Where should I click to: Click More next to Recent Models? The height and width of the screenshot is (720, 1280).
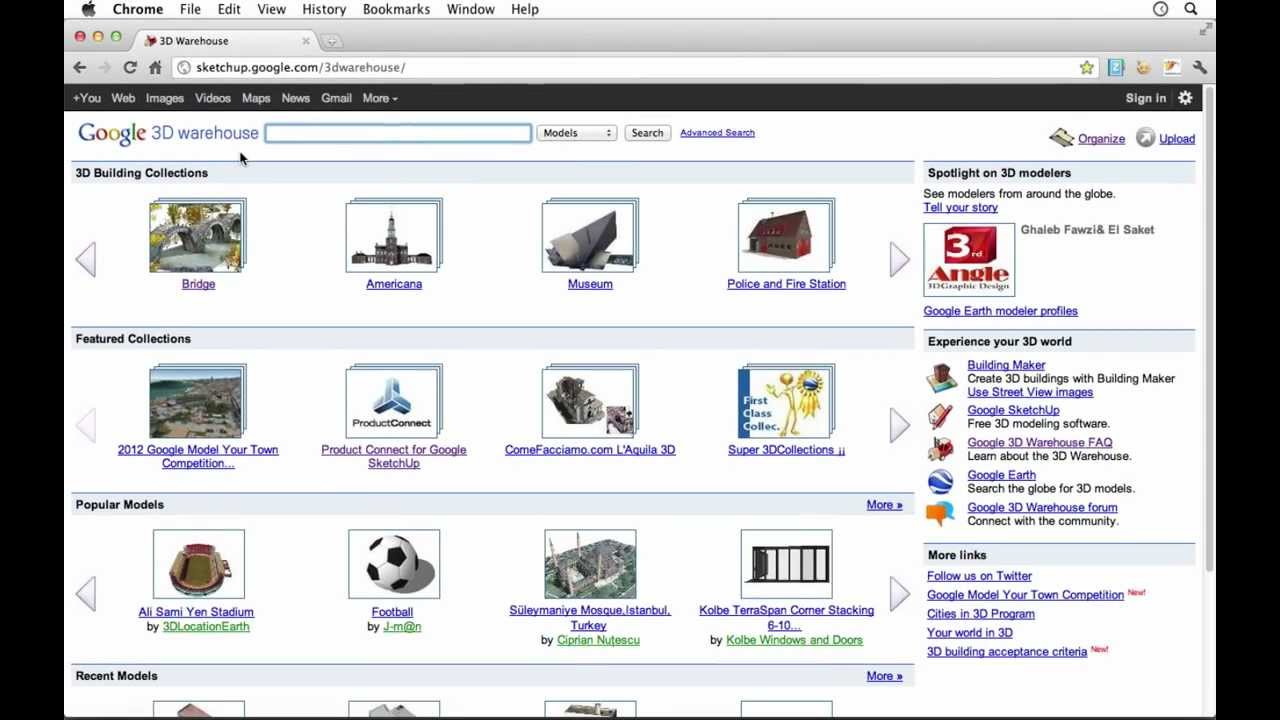(x=884, y=676)
